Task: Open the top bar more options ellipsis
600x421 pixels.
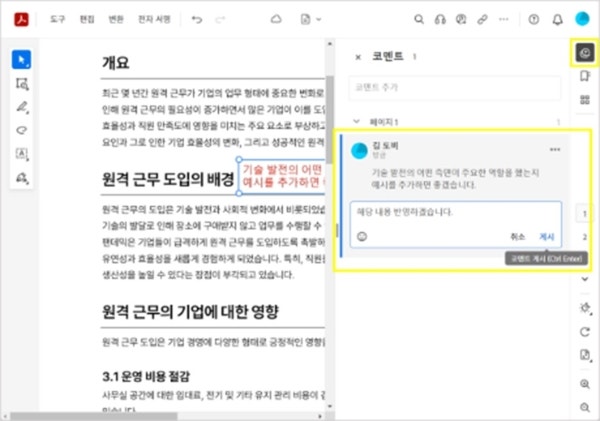Action: (x=504, y=19)
